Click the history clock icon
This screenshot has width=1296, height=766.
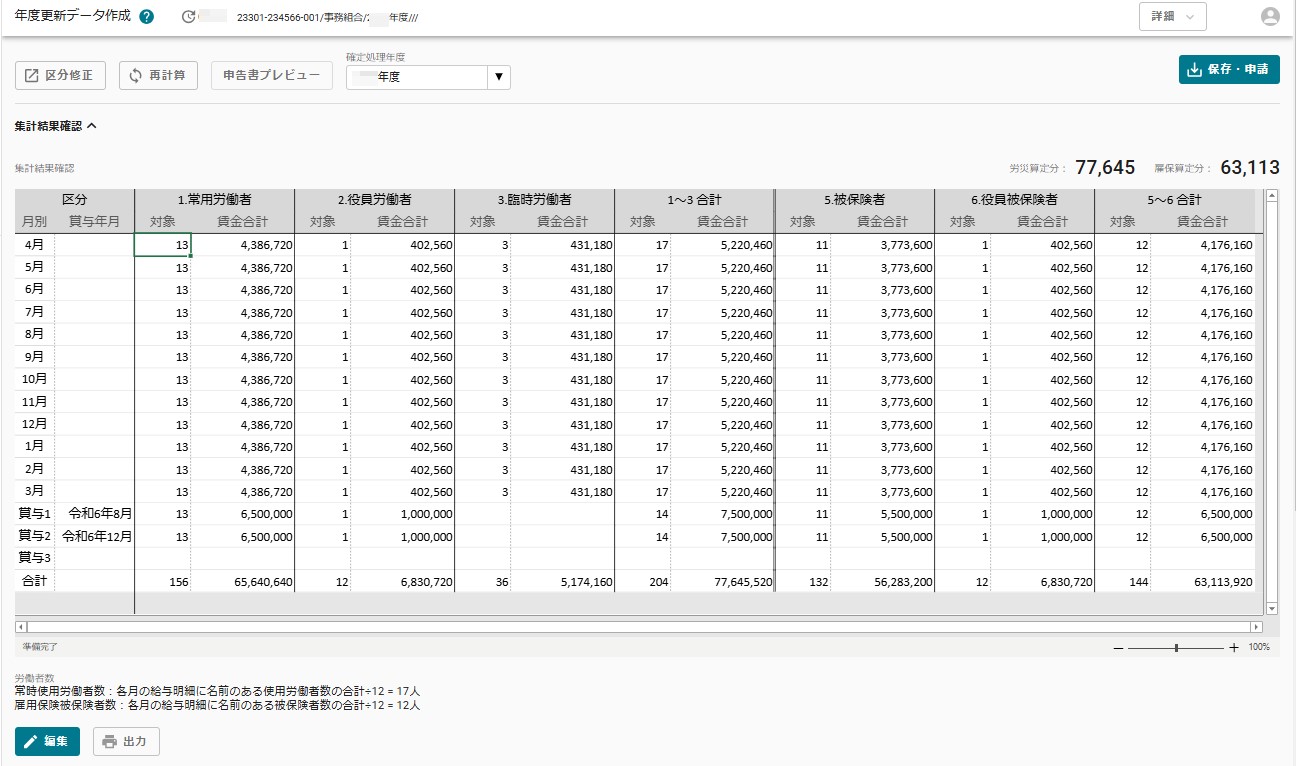[189, 17]
